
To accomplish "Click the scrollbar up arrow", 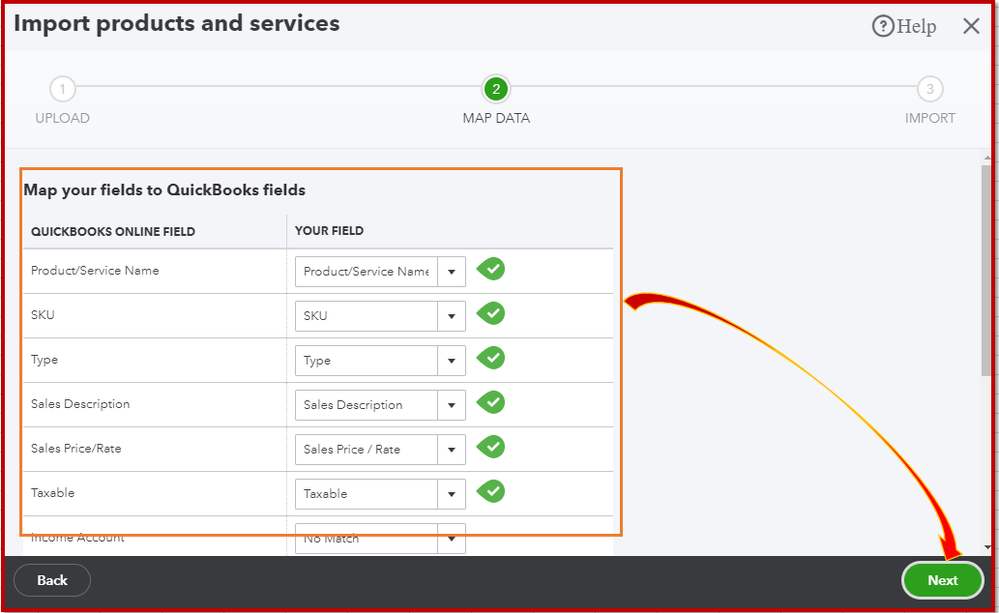I will (x=987, y=157).
